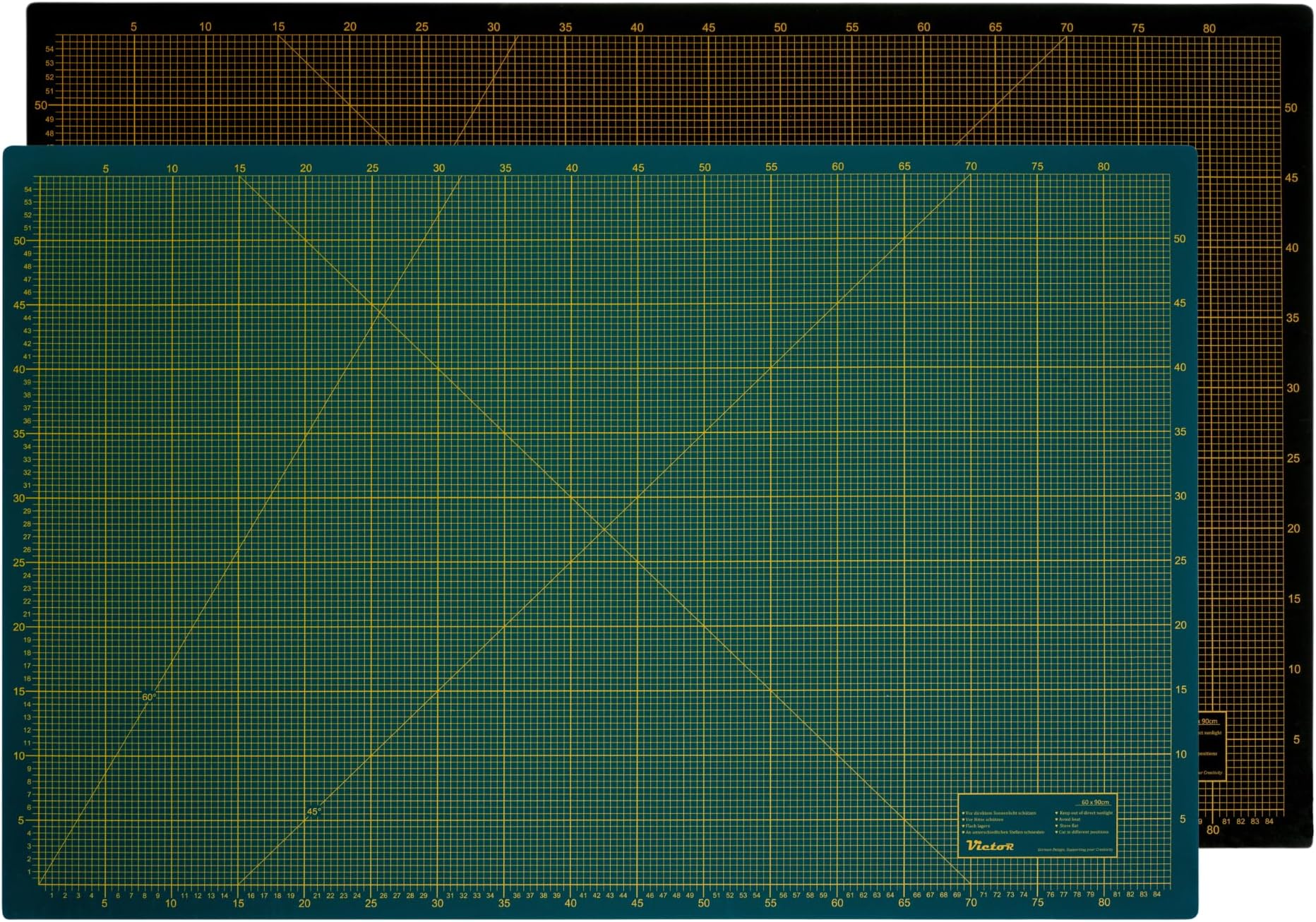Click the 60° angle label
Screen dimensions: 1316x922
click(x=148, y=697)
